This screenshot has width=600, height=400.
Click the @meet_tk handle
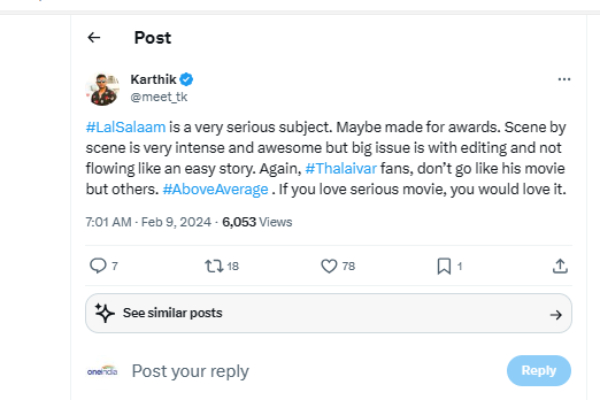(159, 97)
